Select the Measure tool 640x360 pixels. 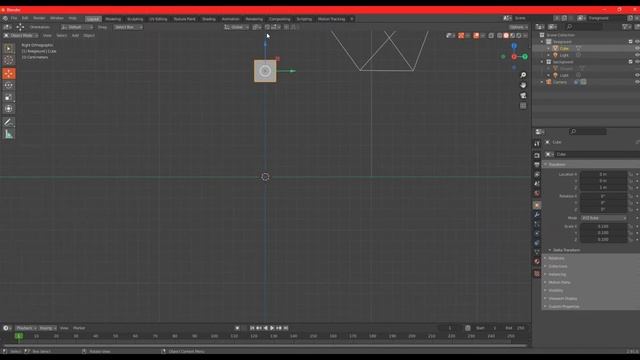pyautogui.click(x=9, y=134)
